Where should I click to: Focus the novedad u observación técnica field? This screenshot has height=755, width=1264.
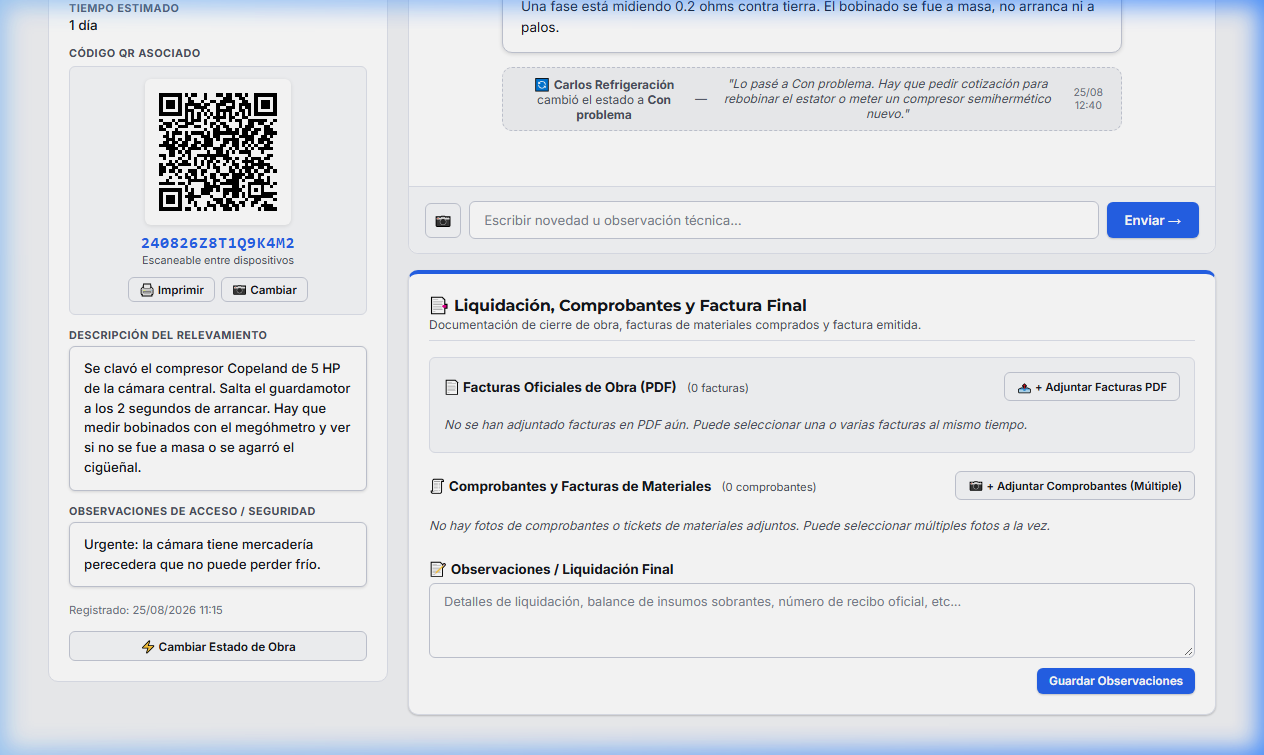(x=783, y=220)
